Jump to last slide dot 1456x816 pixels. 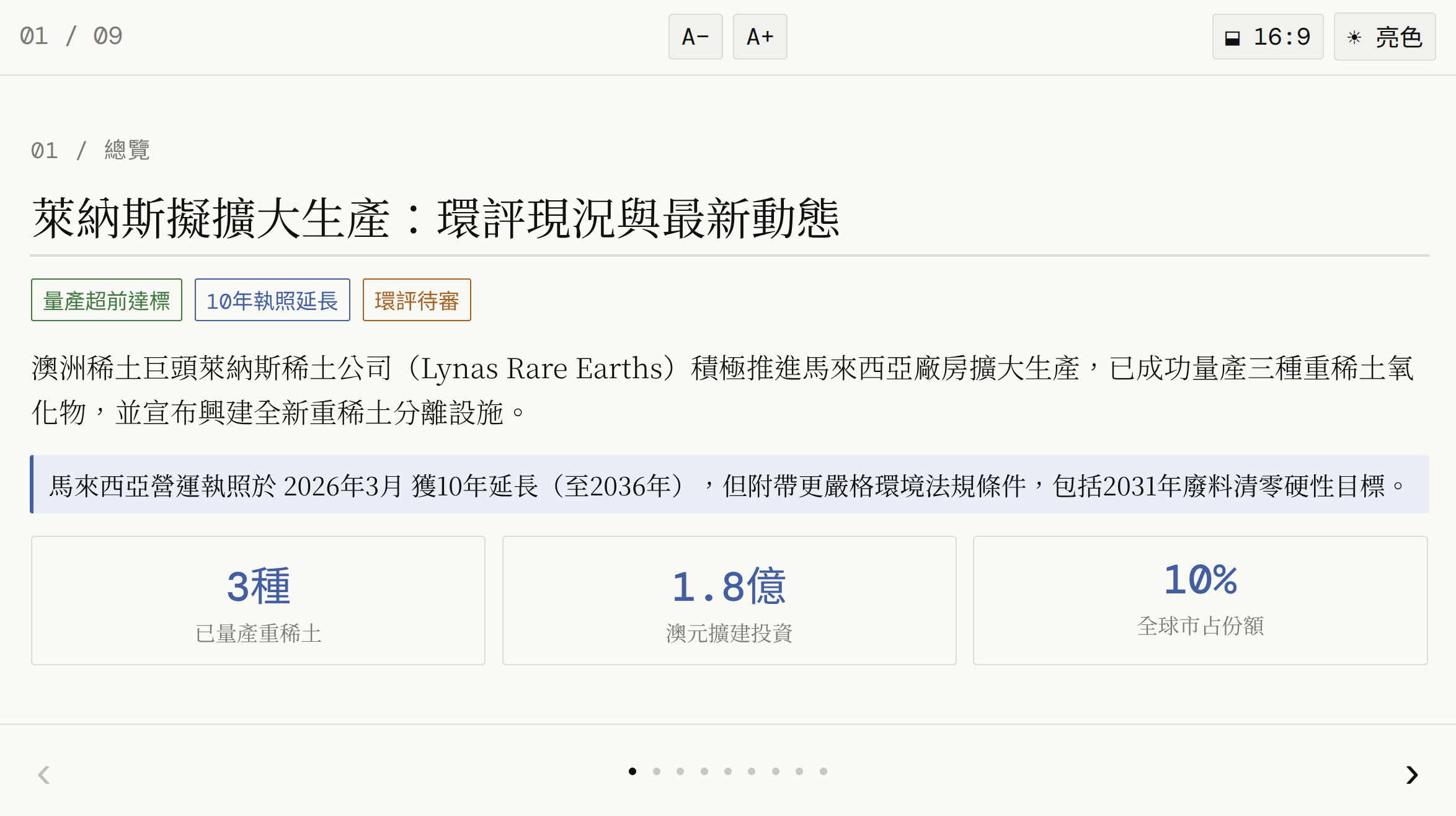pyautogui.click(x=823, y=771)
